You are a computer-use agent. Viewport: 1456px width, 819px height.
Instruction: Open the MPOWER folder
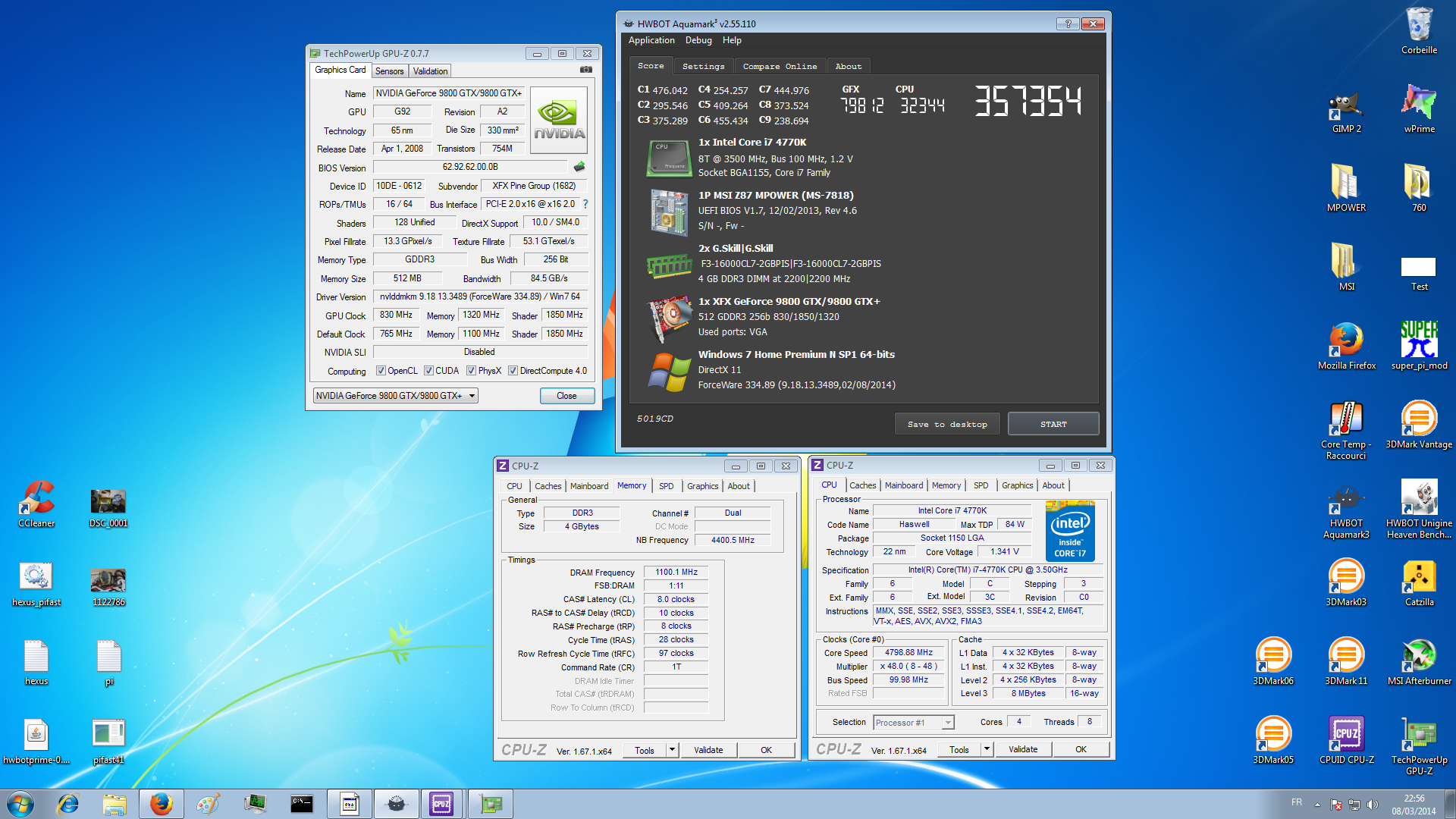click(x=1346, y=189)
